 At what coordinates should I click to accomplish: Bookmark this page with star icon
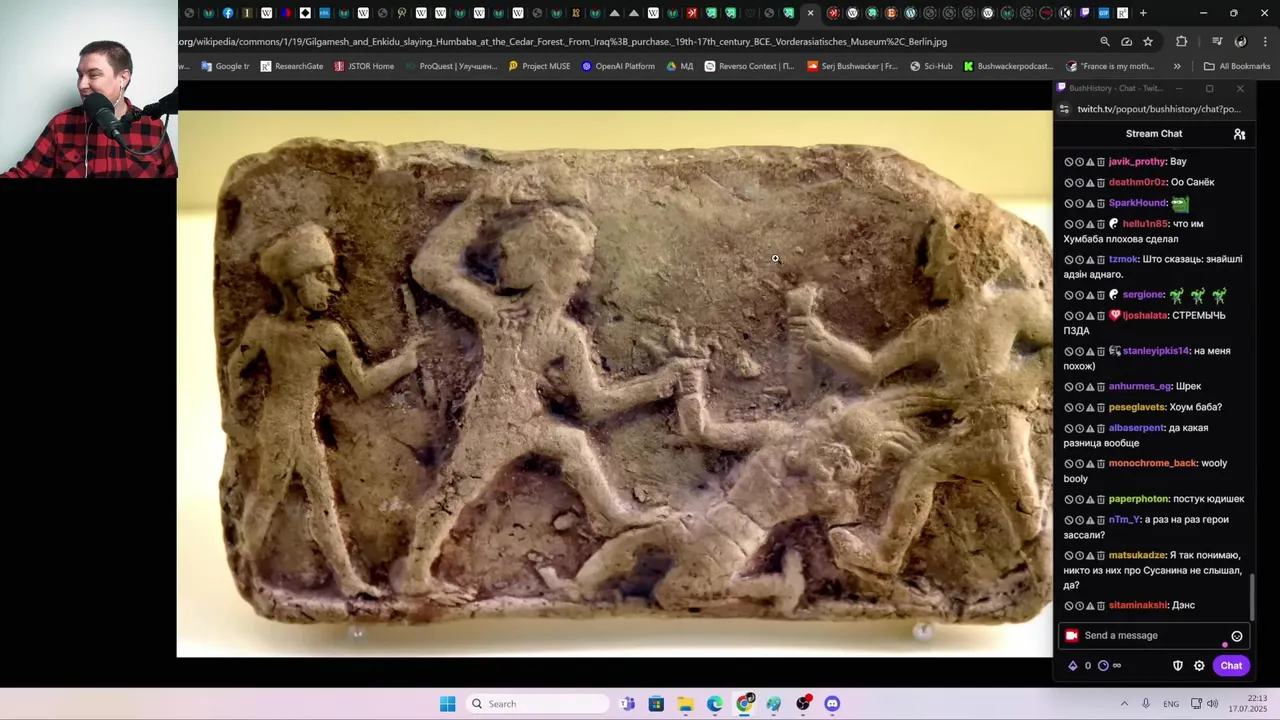[x=1148, y=42]
